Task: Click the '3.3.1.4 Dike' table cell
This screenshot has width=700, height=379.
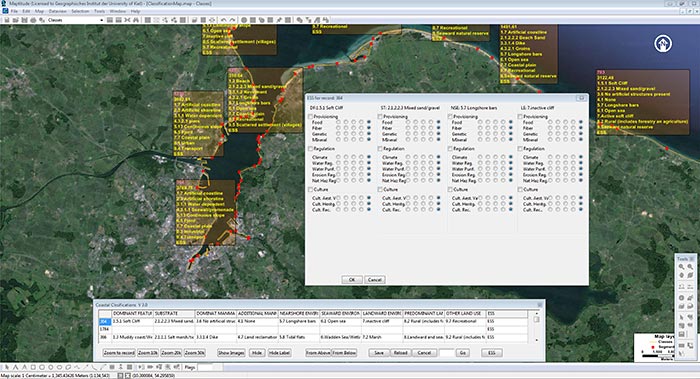Action: [x=216, y=337]
